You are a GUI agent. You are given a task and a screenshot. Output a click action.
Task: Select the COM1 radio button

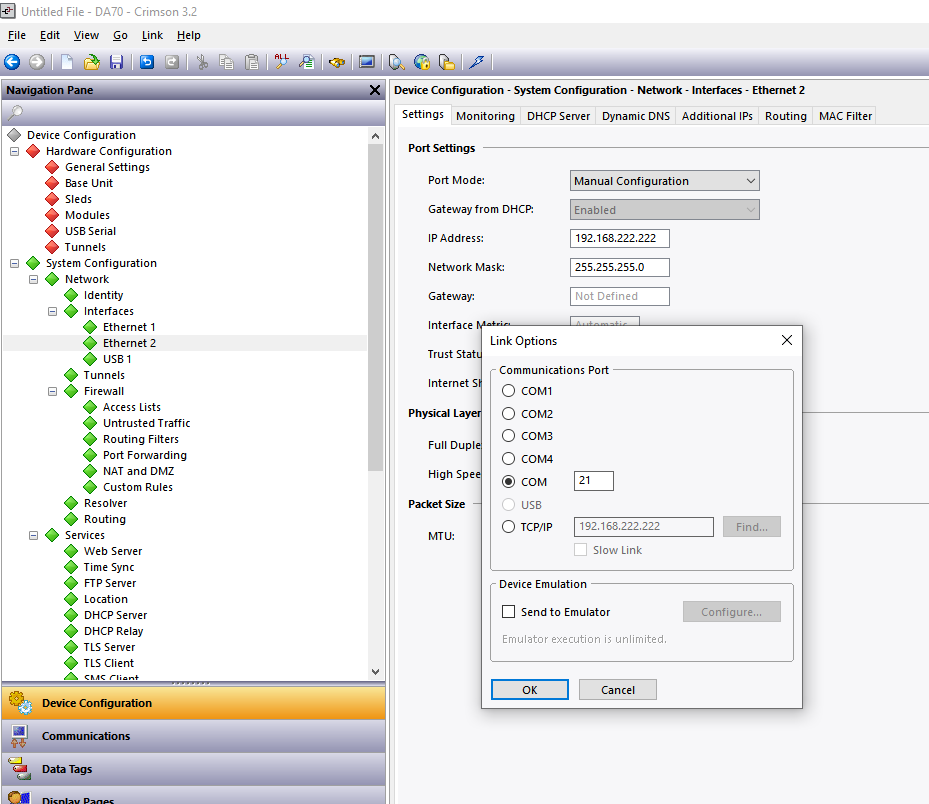[508, 391]
